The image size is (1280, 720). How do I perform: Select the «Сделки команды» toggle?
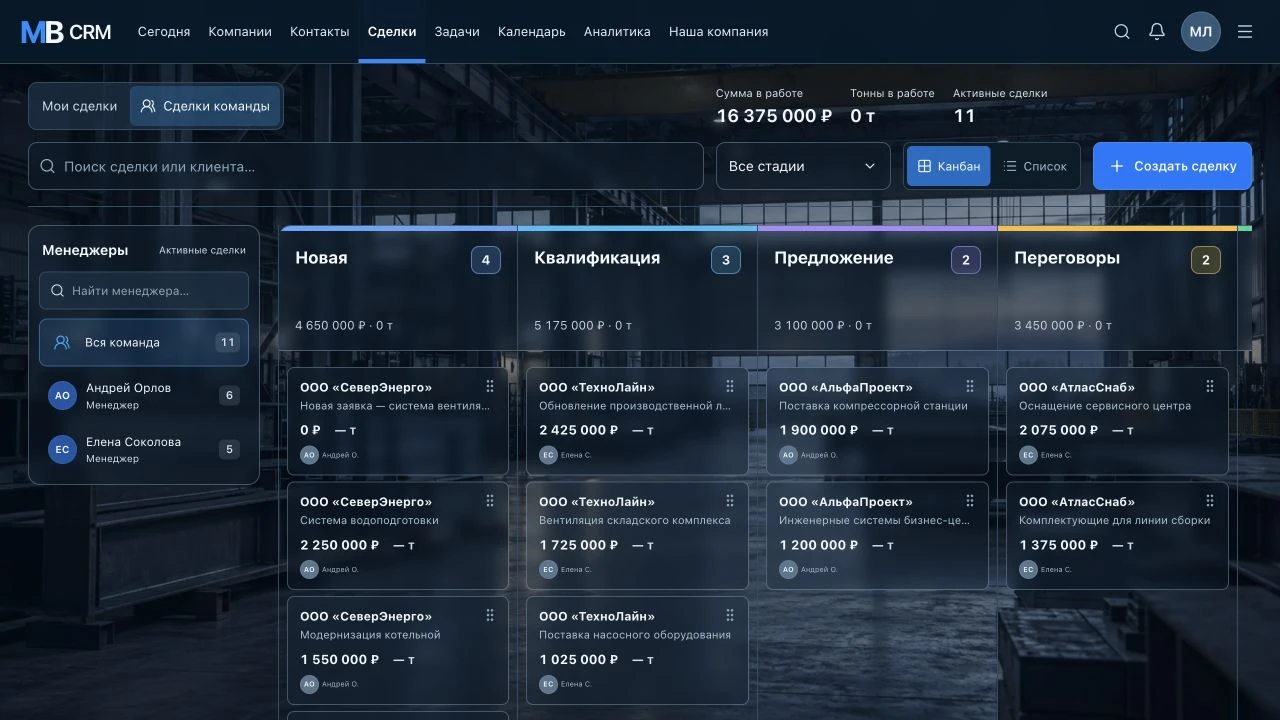(205, 106)
